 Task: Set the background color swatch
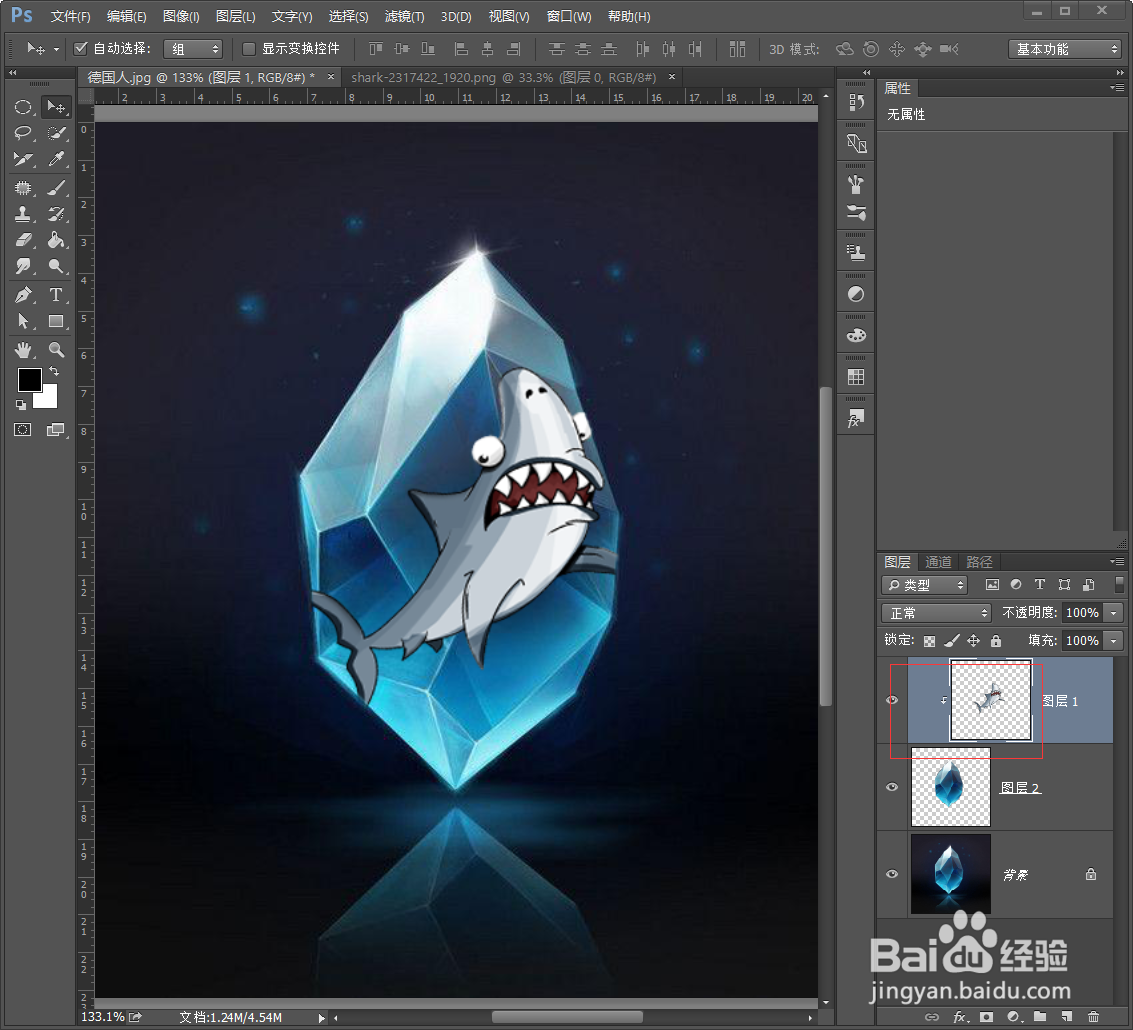click(49, 400)
